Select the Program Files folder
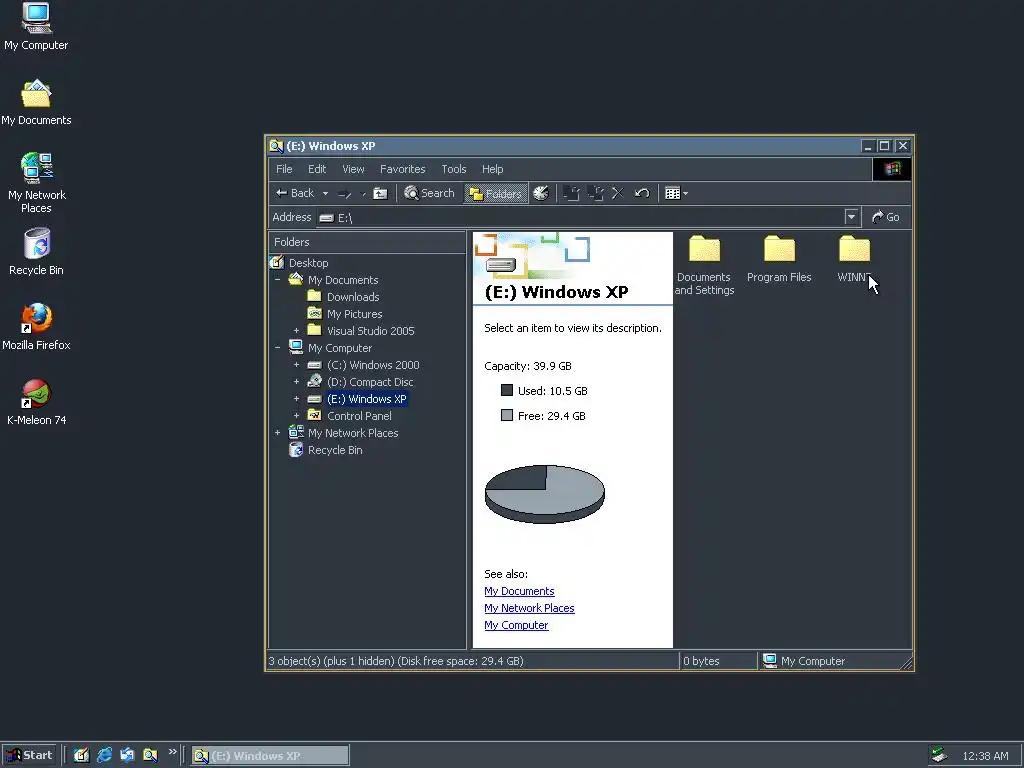This screenshot has width=1024, height=768. coord(779,259)
